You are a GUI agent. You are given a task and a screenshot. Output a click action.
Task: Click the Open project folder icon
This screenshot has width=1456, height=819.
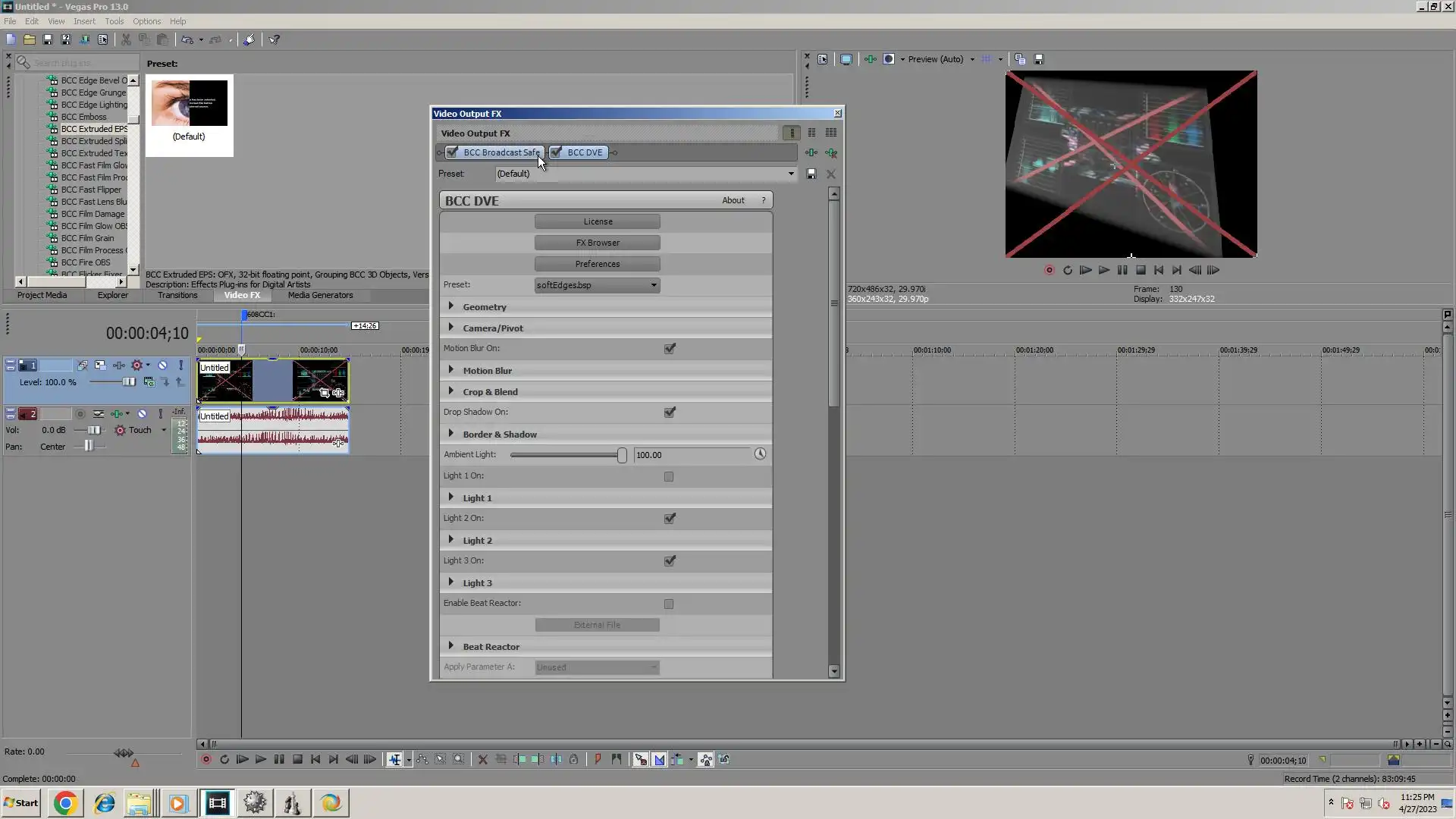[x=29, y=39]
